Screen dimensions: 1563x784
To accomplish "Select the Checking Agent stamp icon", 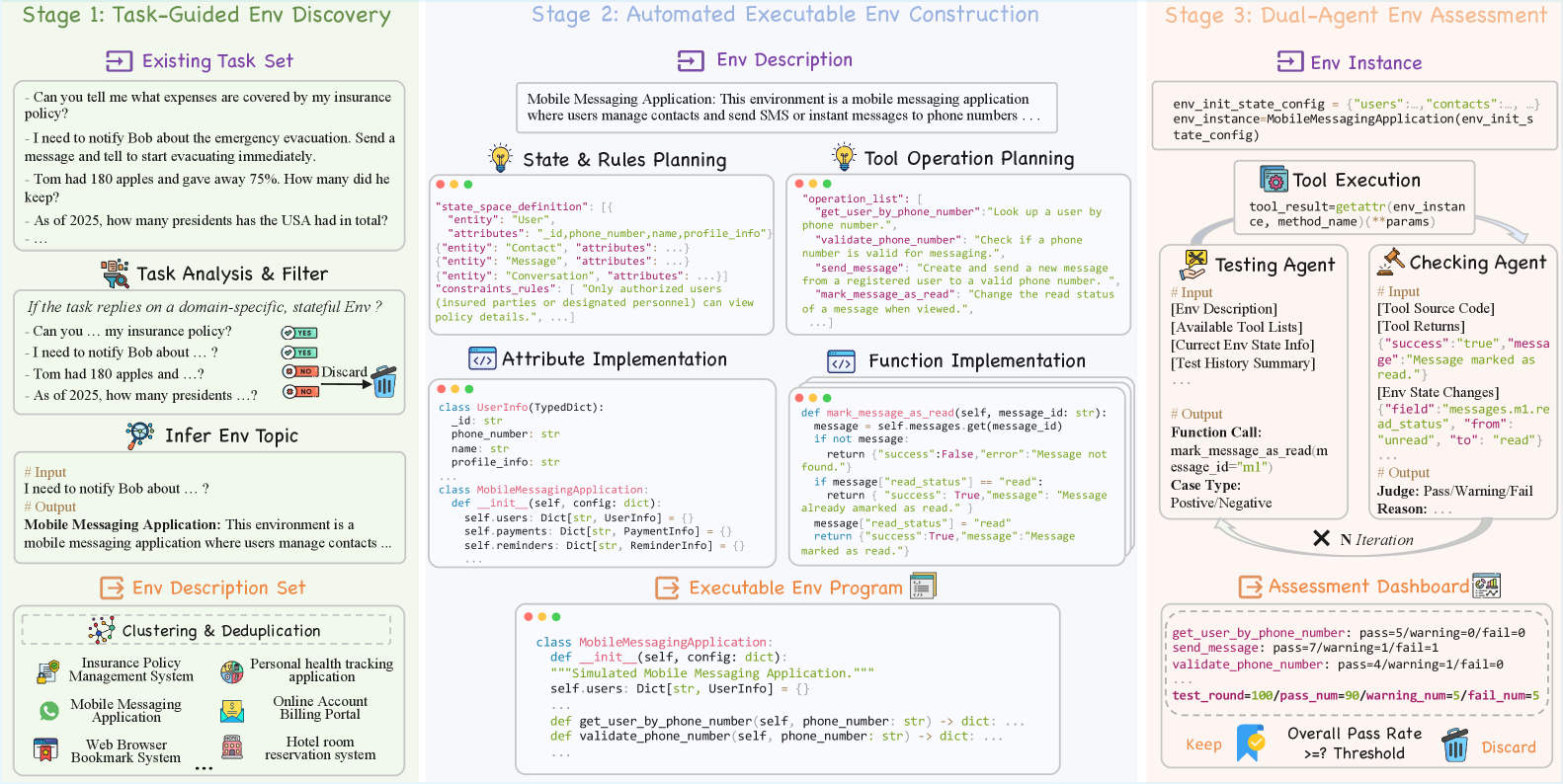I will (1390, 261).
